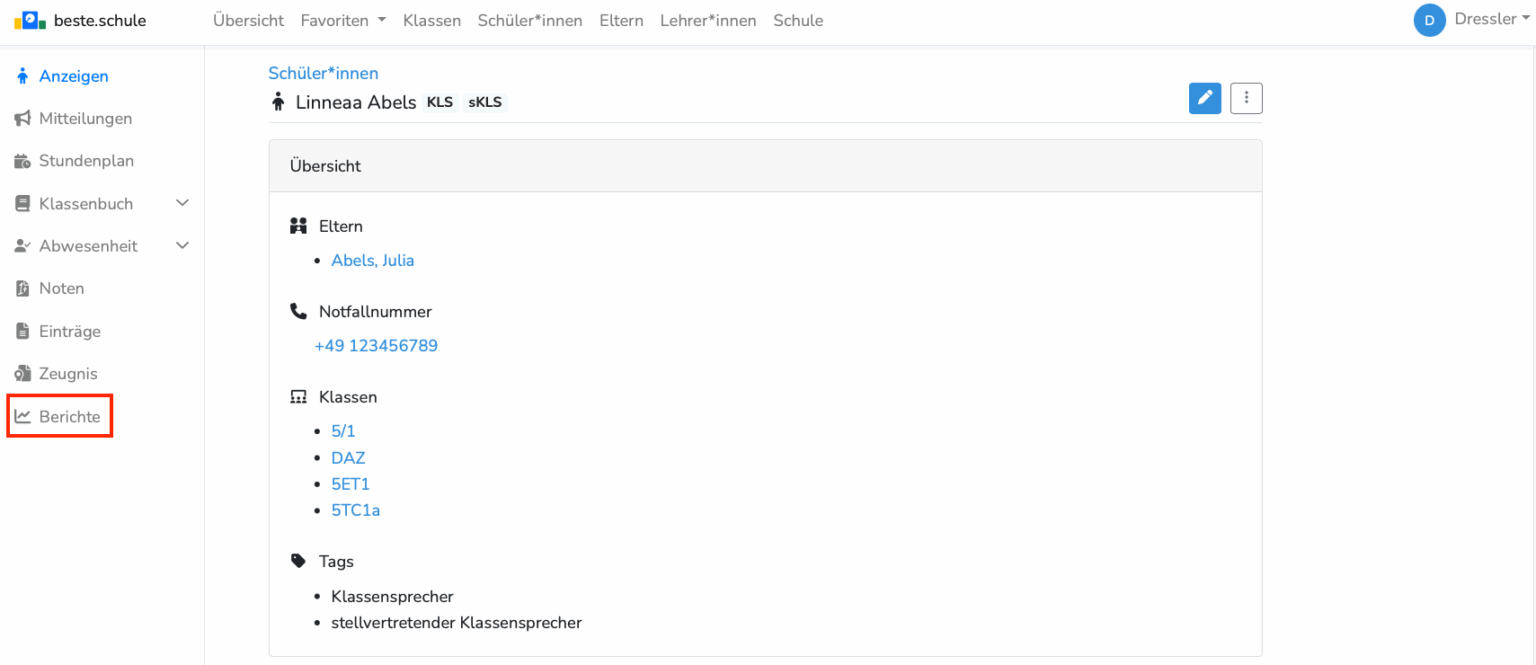Open Lehrer*innen in top navigation

pos(708,21)
